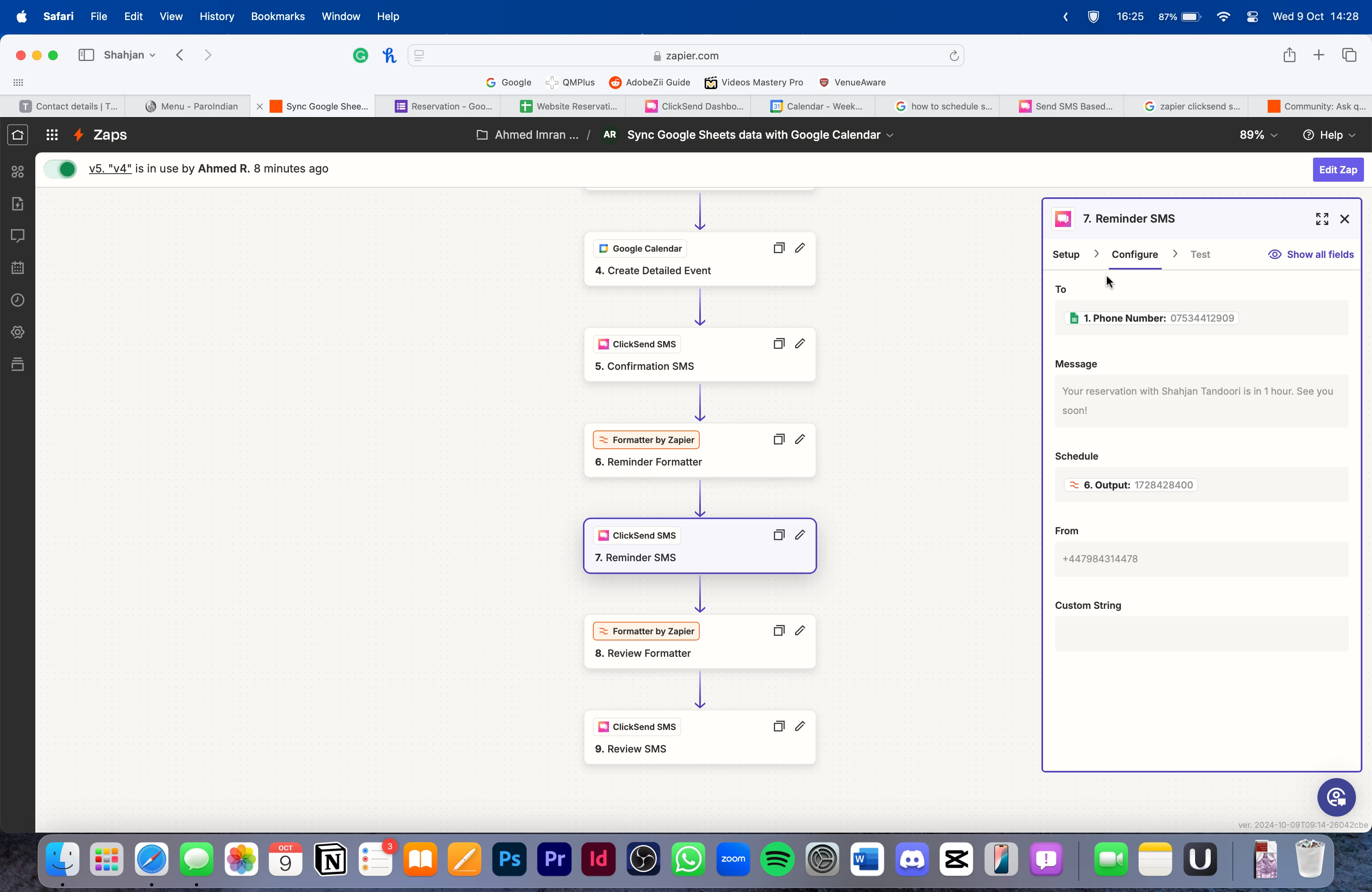Open Zap history clock icon in sidebar

tap(17, 300)
